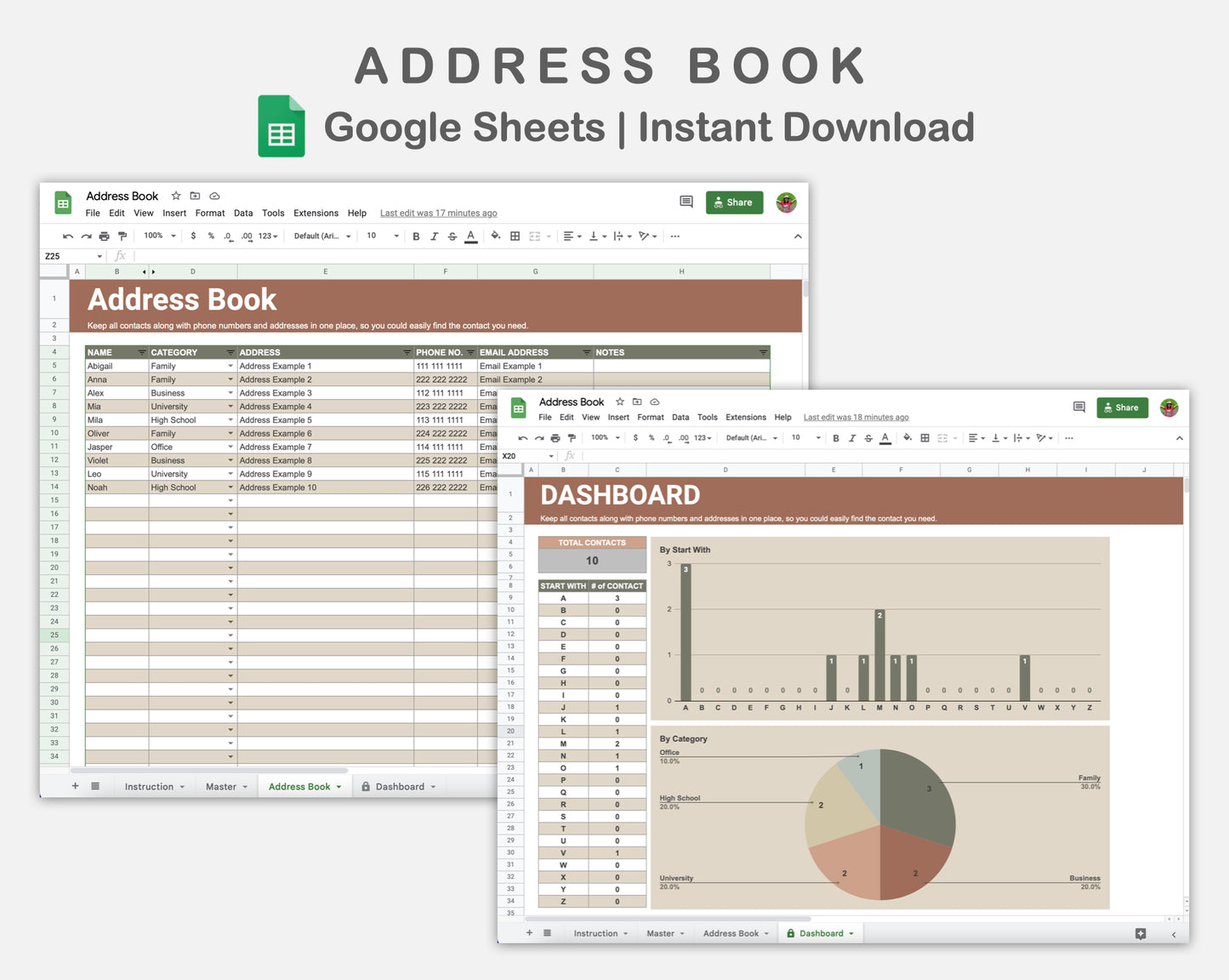1229x980 pixels.
Task: Open comment history icon
Action: (686, 202)
